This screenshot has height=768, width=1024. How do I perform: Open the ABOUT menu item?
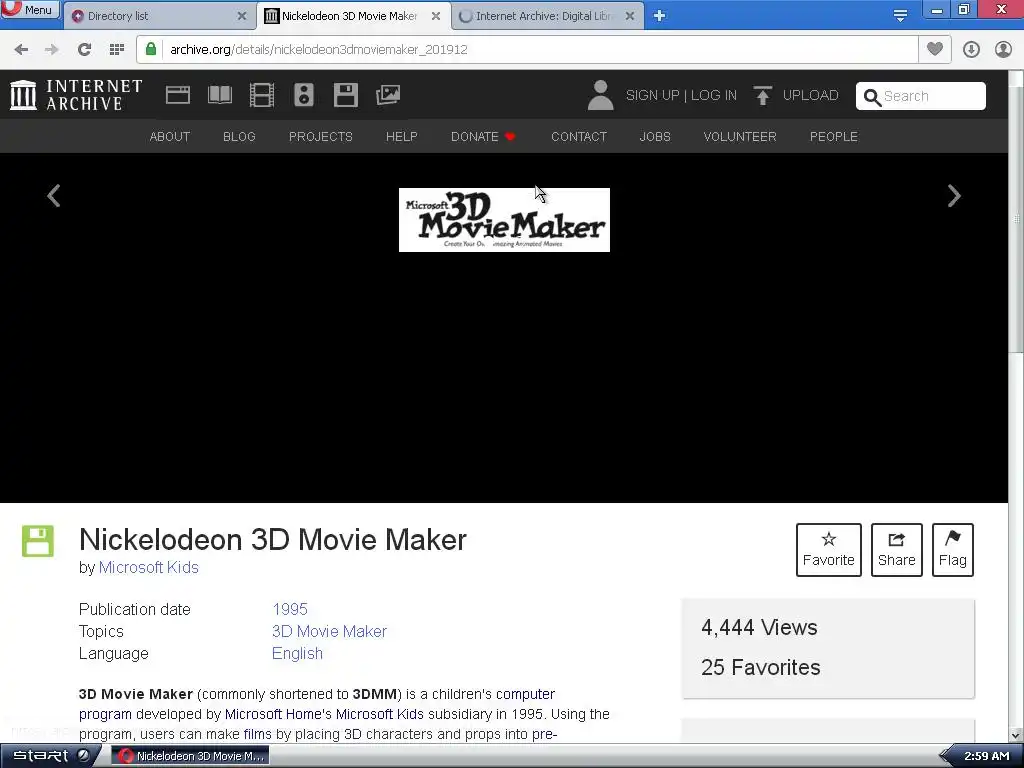[x=170, y=136]
